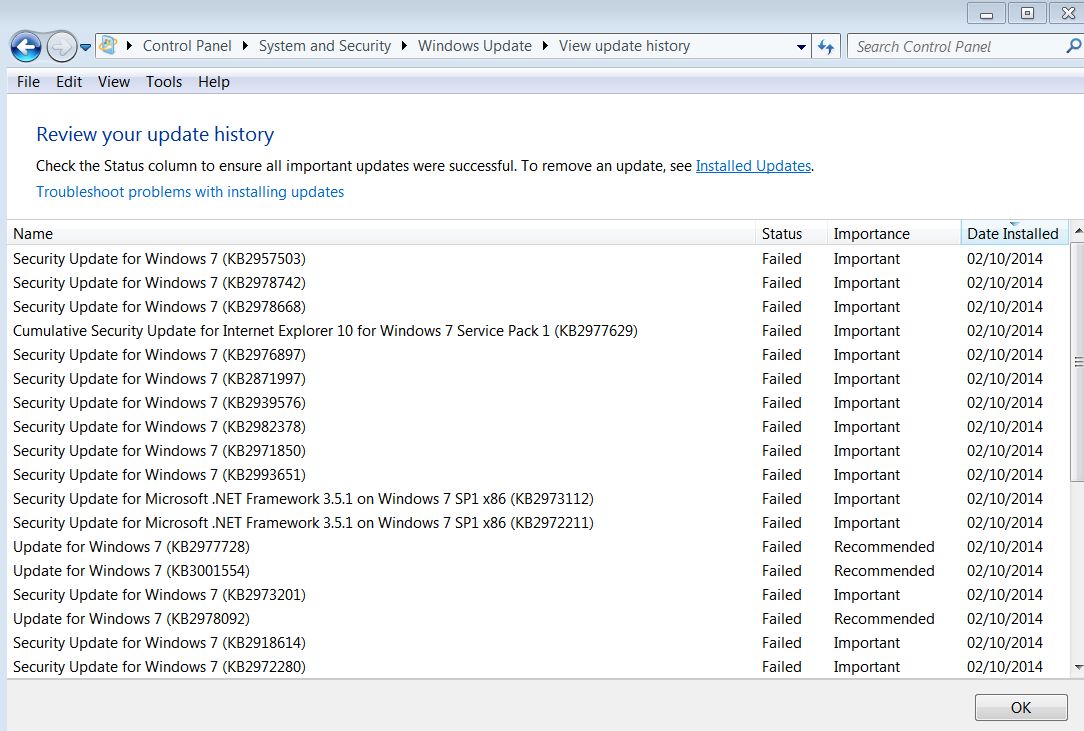This screenshot has height=731, width=1084.
Task: Expand the arrow before Control Panel breadcrumb
Action: [x=129, y=46]
